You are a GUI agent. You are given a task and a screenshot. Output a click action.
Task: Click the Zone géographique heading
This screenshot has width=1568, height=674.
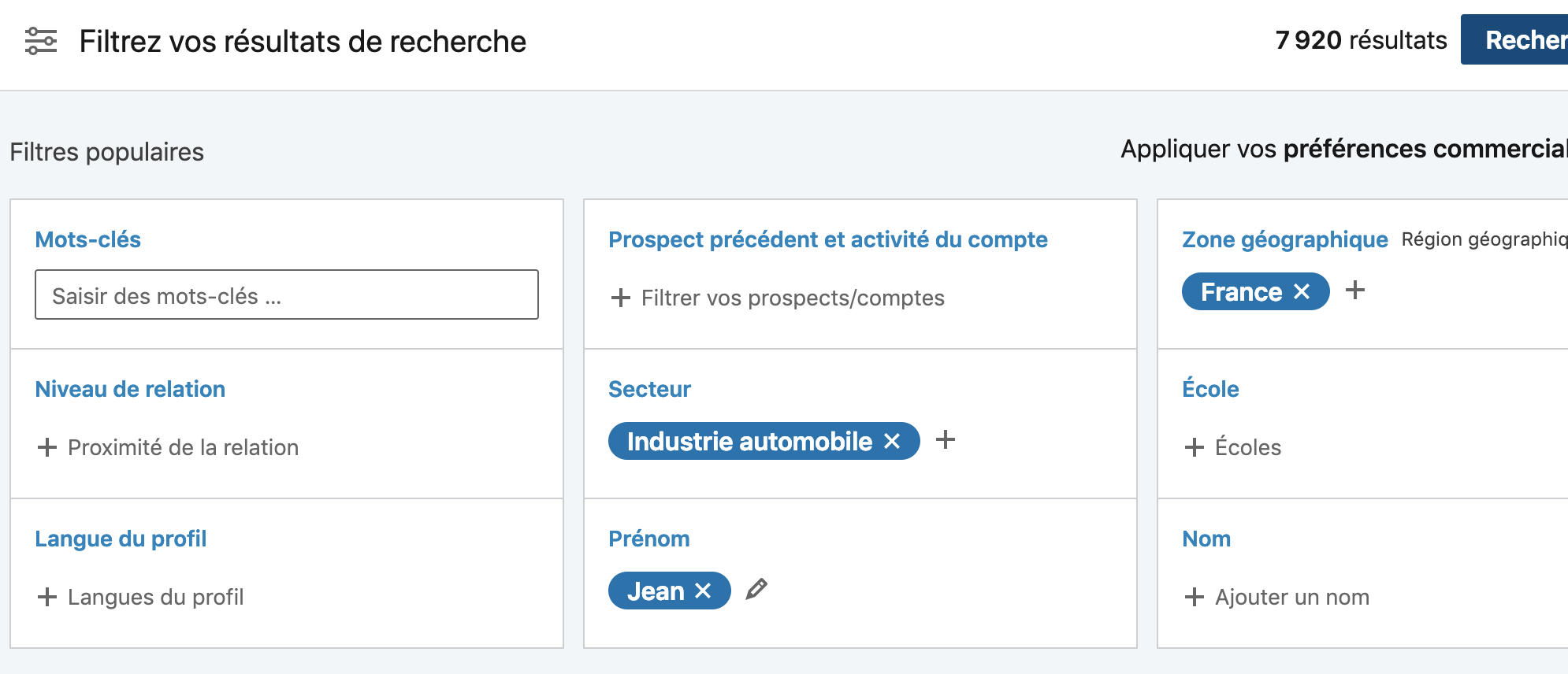[1285, 239]
